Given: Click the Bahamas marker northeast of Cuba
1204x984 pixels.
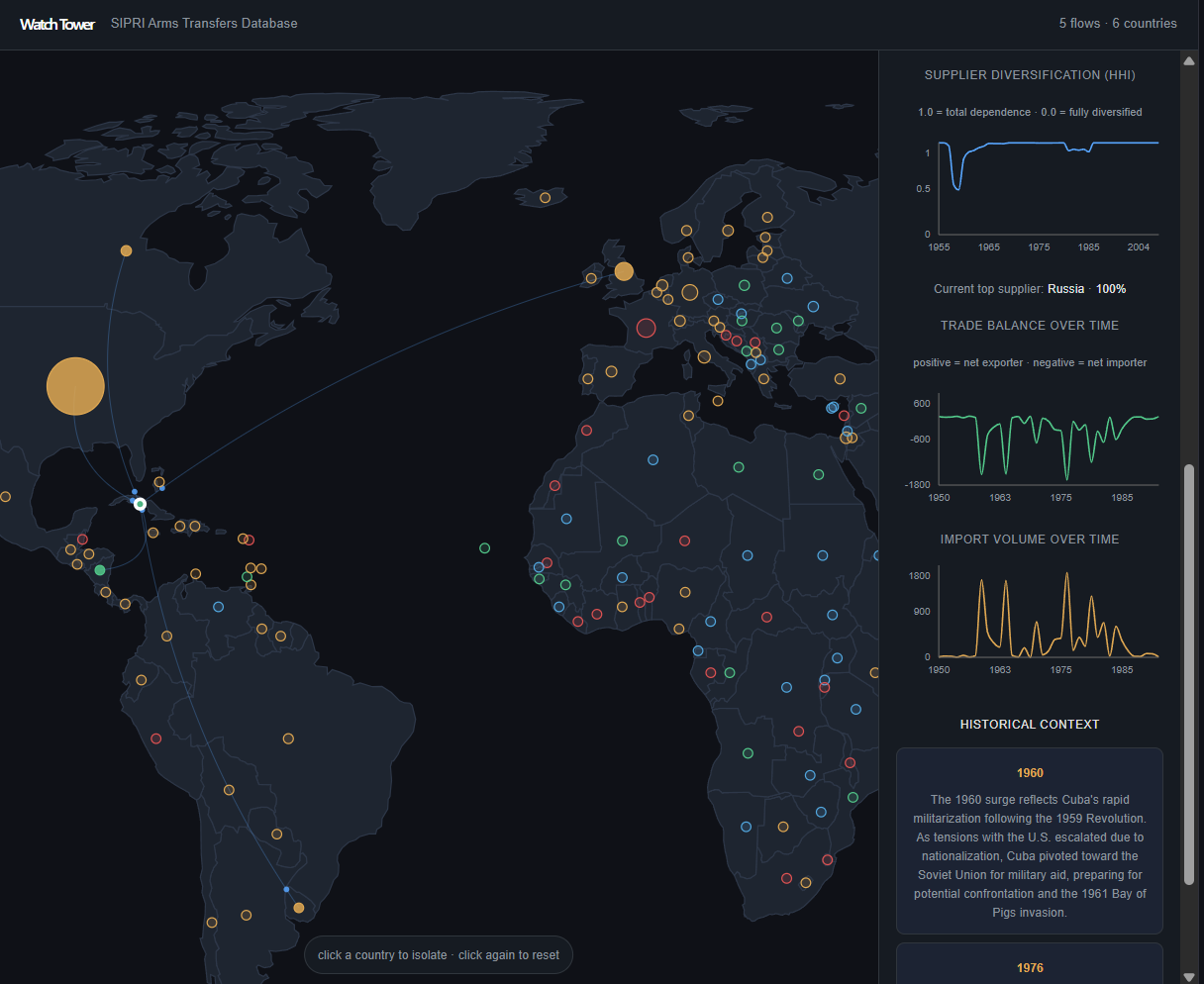Looking at the screenshot, I should 159,482.
